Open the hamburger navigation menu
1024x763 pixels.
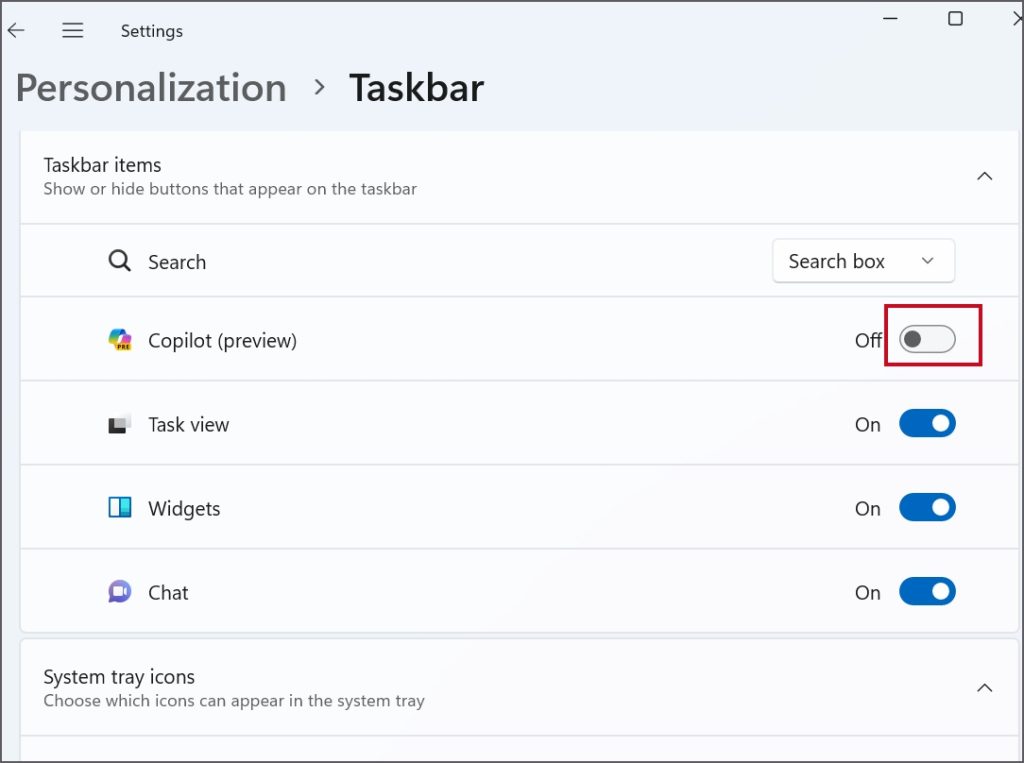(x=72, y=31)
